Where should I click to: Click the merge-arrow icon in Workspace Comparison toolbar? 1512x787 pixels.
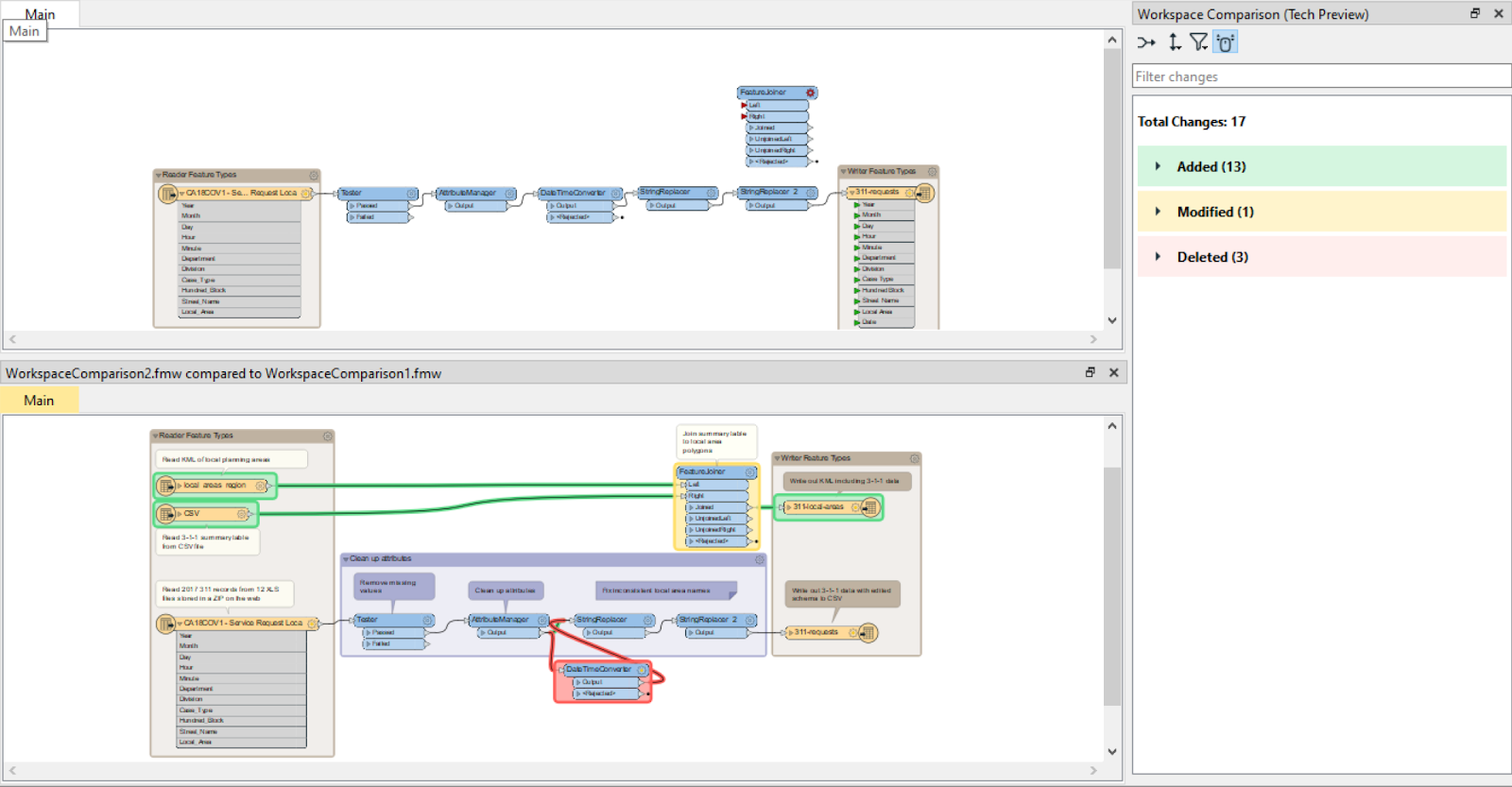point(1146,43)
